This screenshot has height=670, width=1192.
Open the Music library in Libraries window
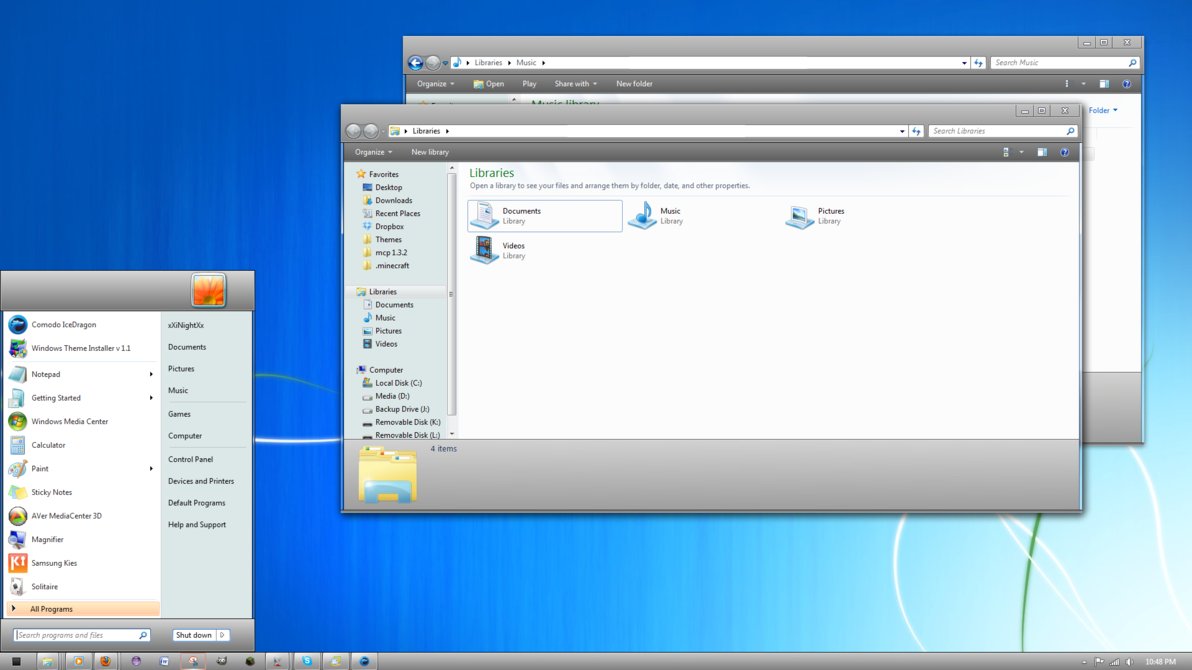(x=644, y=215)
